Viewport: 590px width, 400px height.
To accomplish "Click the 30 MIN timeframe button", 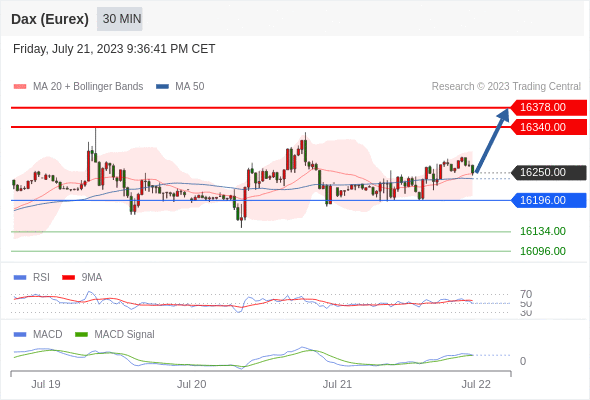I will click(120, 19).
